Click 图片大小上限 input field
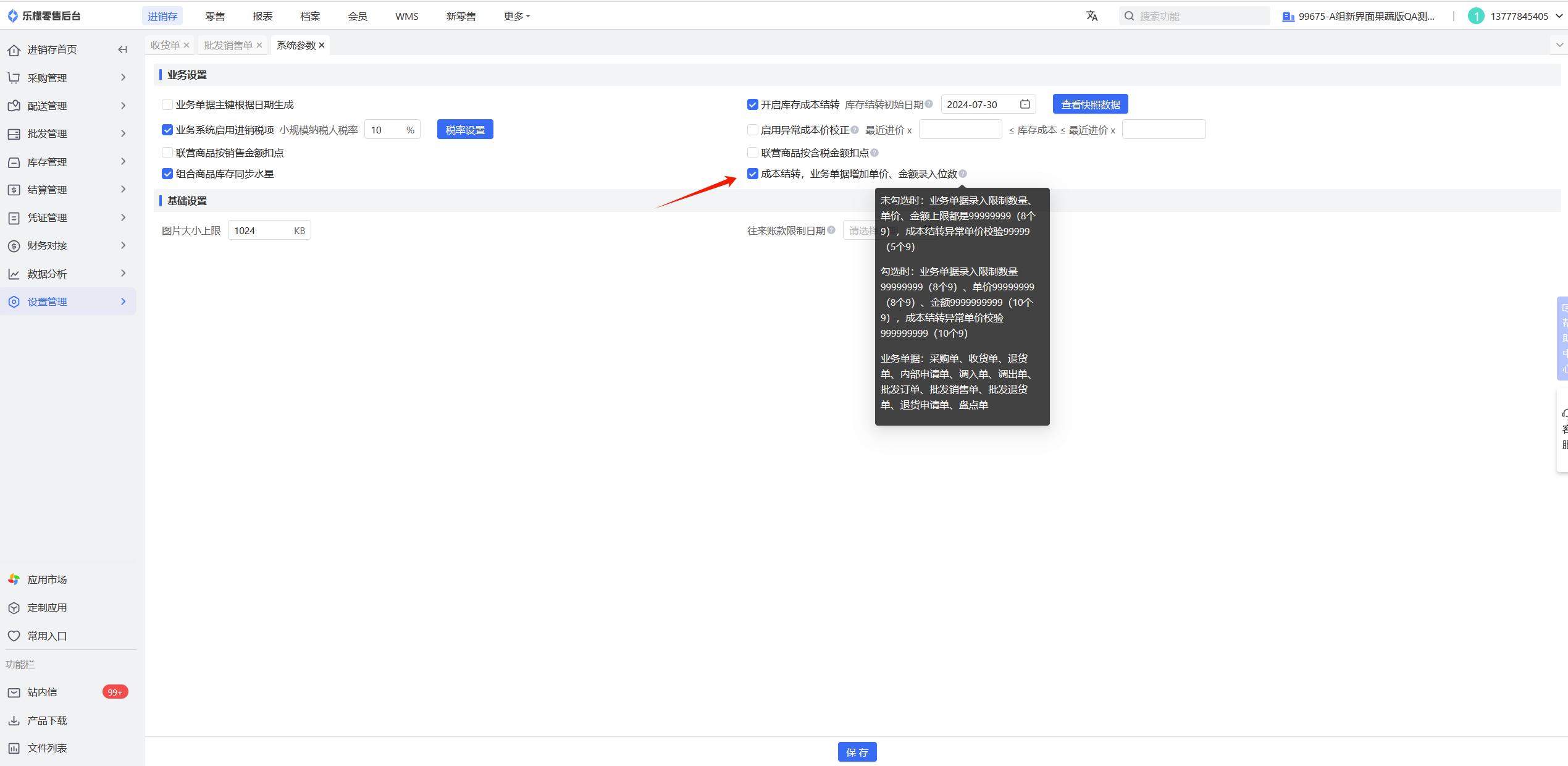Image resolution: width=1568 pixels, height=766 pixels. (269, 230)
